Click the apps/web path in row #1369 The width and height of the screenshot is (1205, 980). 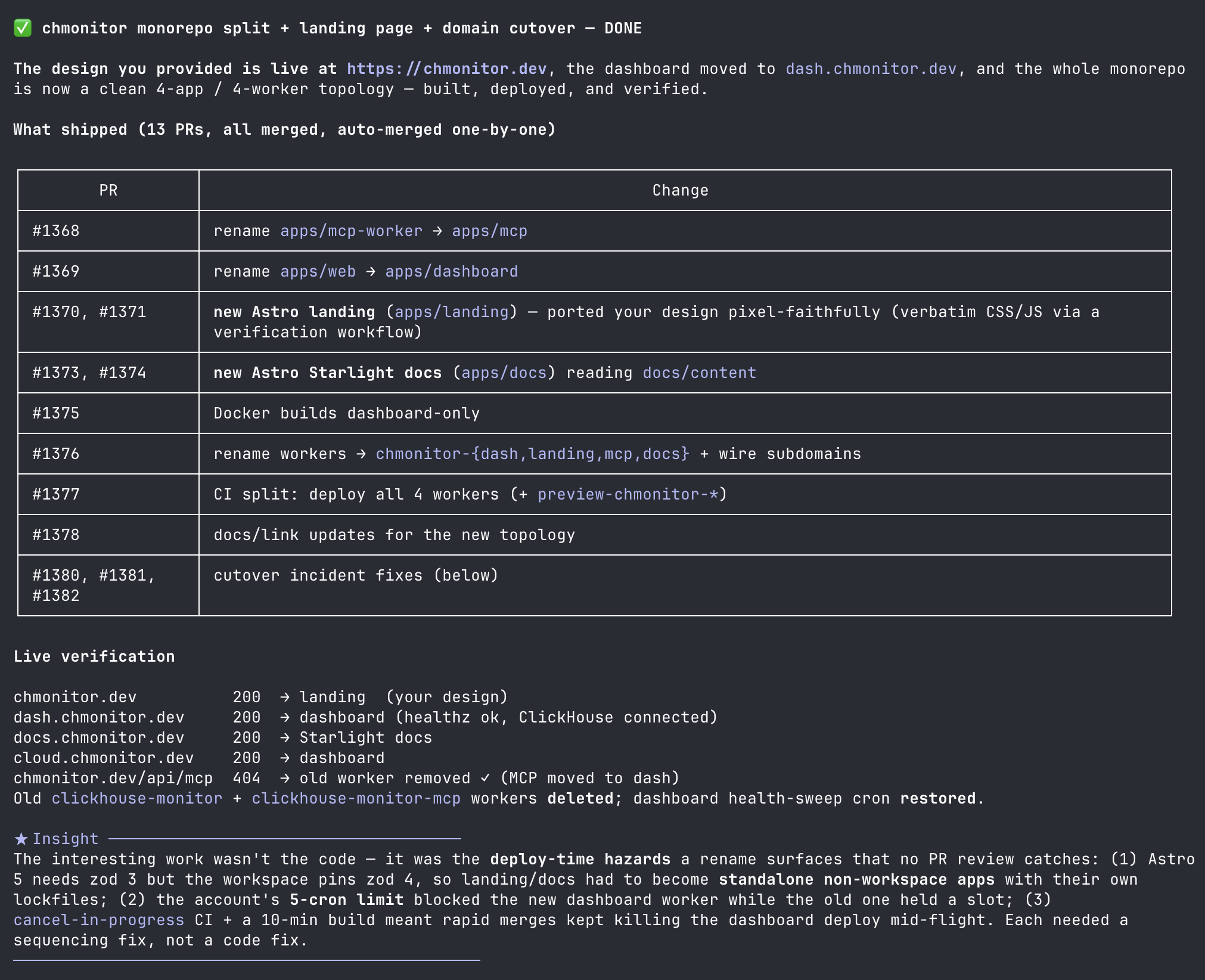[x=318, y=271]
